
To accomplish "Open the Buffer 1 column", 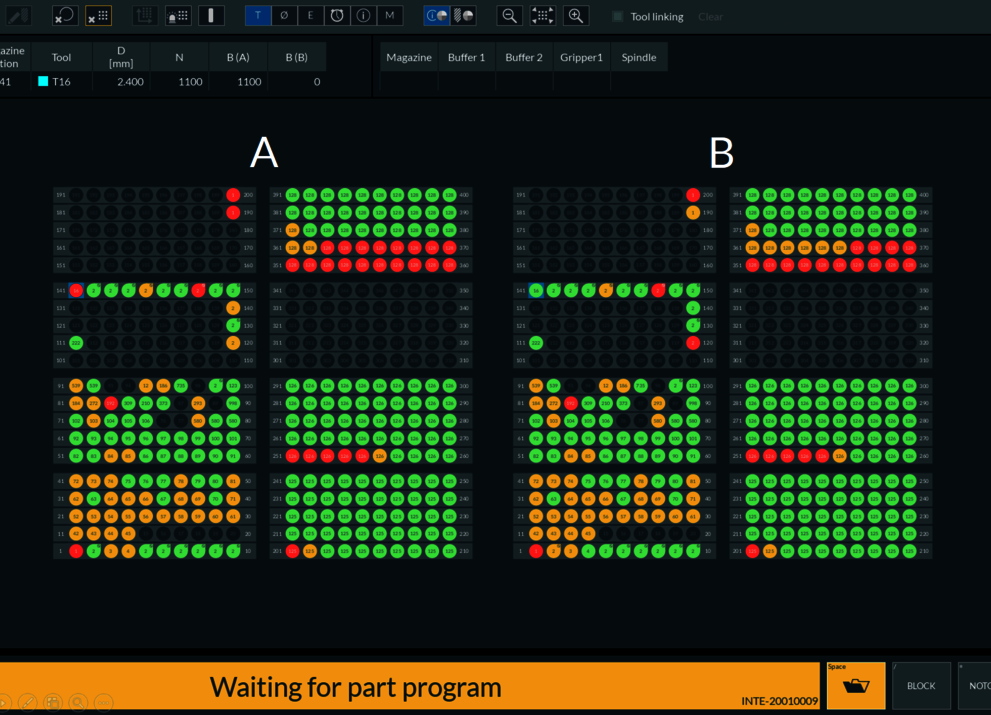I will 466,57.
